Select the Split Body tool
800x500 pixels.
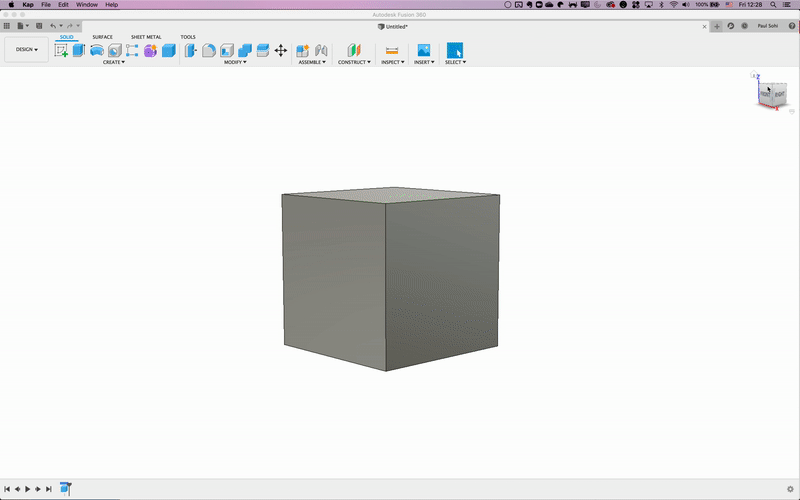coord(263,50)
